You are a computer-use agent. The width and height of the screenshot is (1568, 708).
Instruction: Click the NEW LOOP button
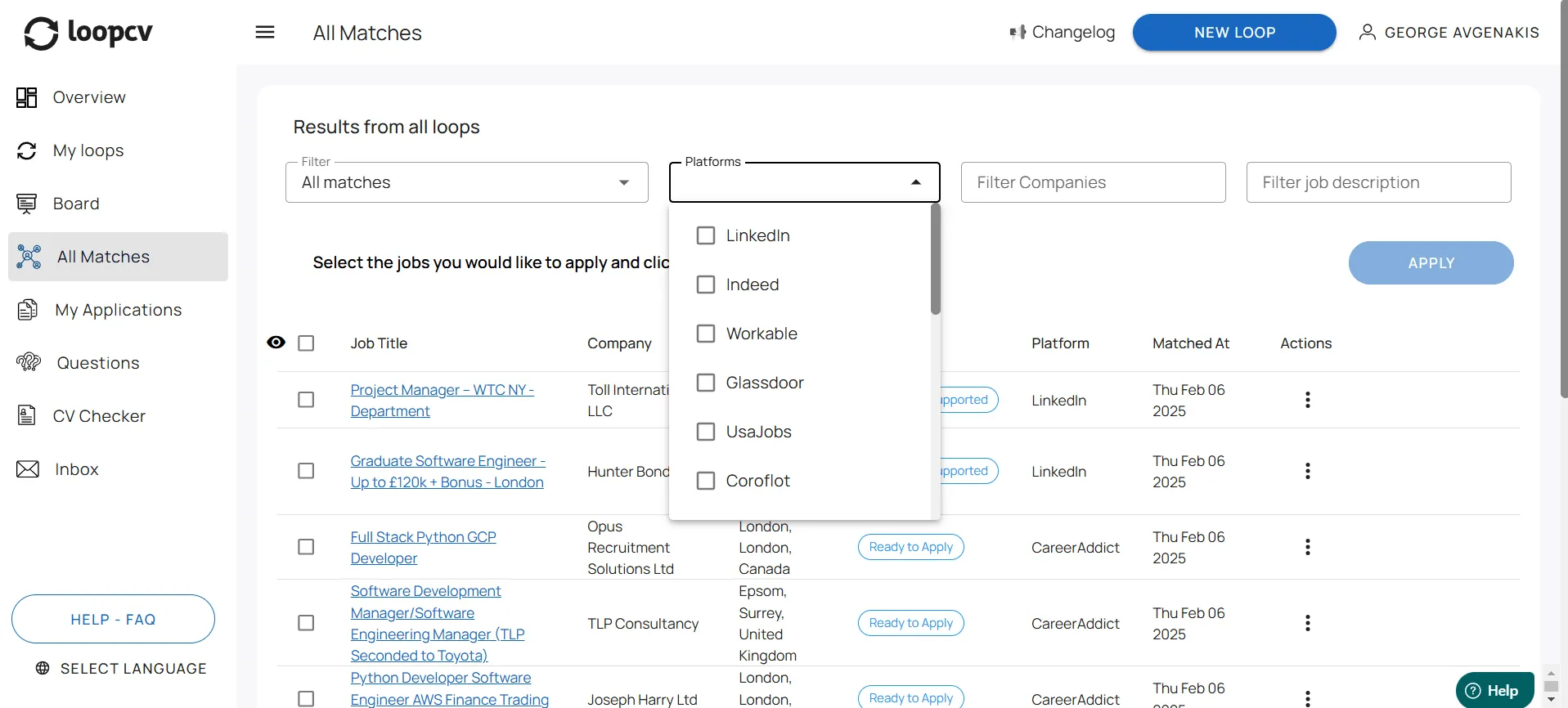pyautogui.click(x=1234, y=33)
